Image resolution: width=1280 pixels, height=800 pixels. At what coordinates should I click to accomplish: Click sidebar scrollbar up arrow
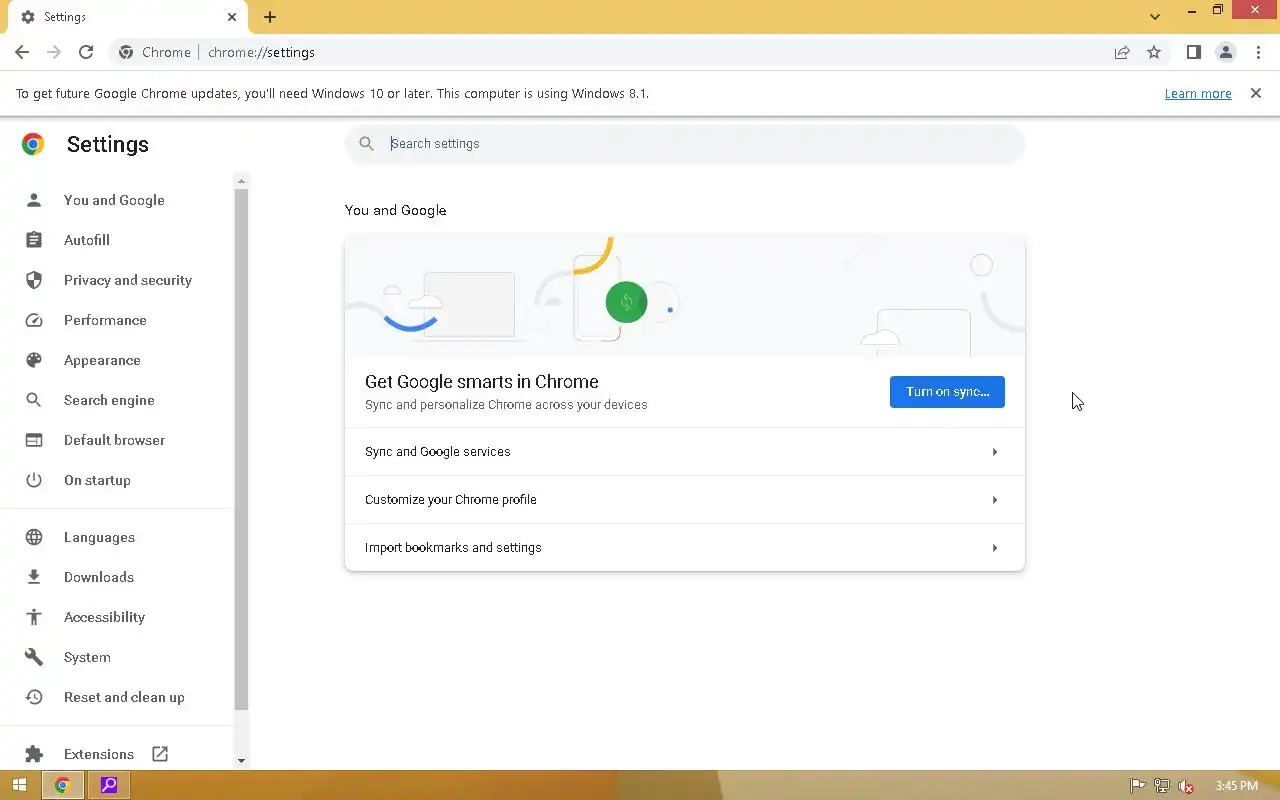click(241, 181)
